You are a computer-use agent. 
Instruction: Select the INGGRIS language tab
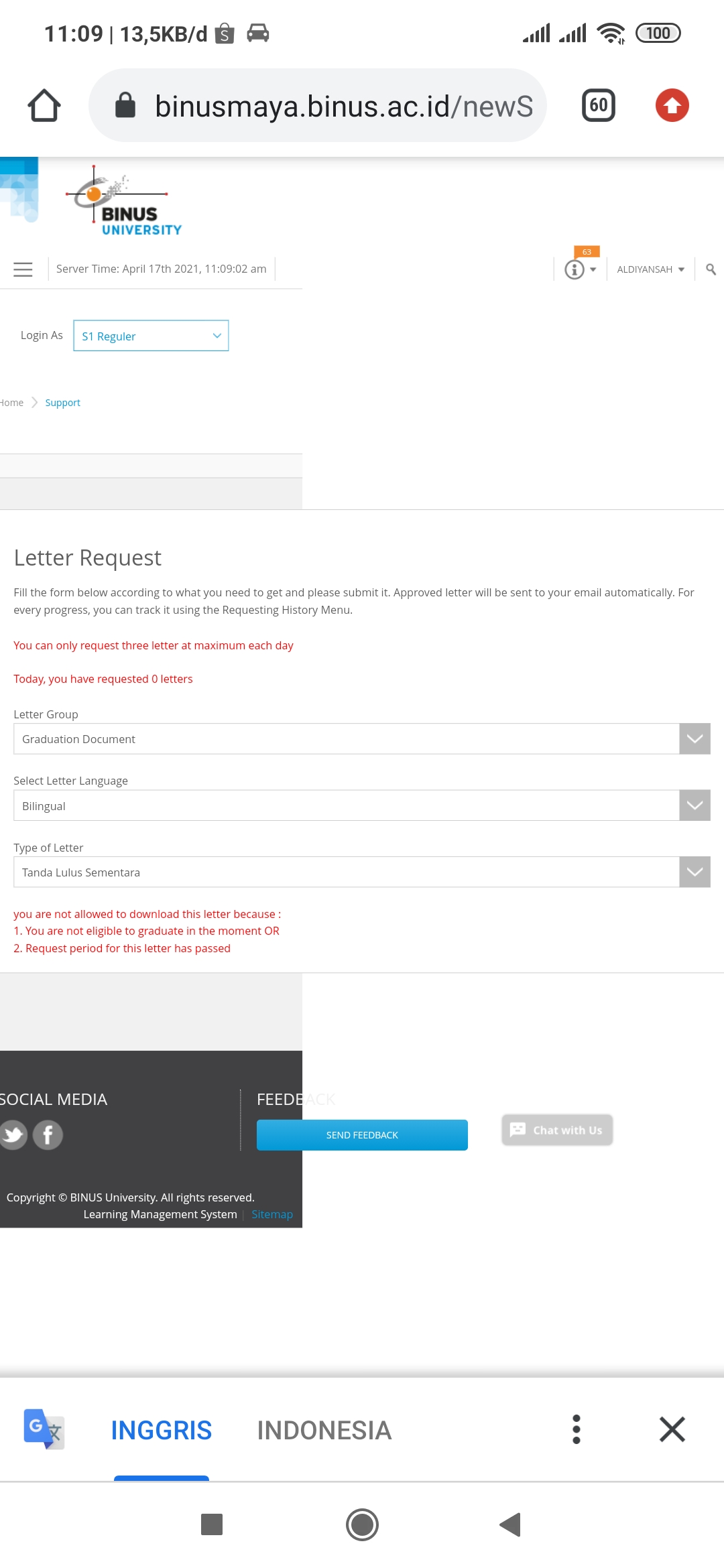[162, 1431]
